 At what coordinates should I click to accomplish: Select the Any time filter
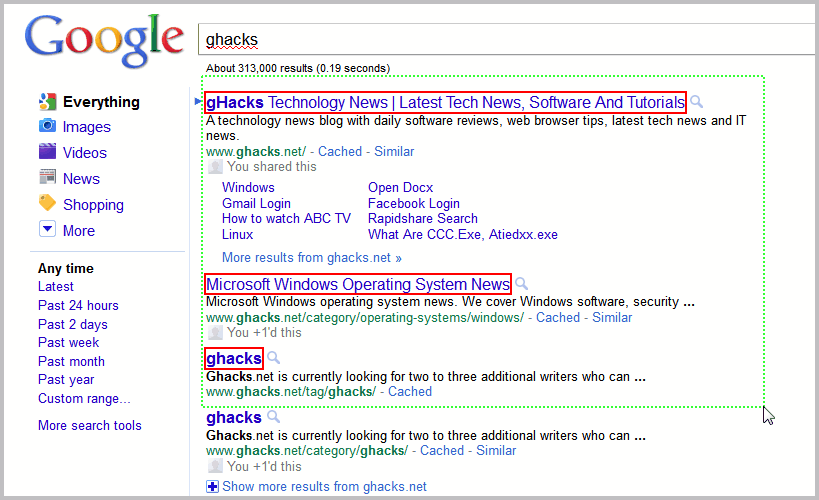coord(66,268)
